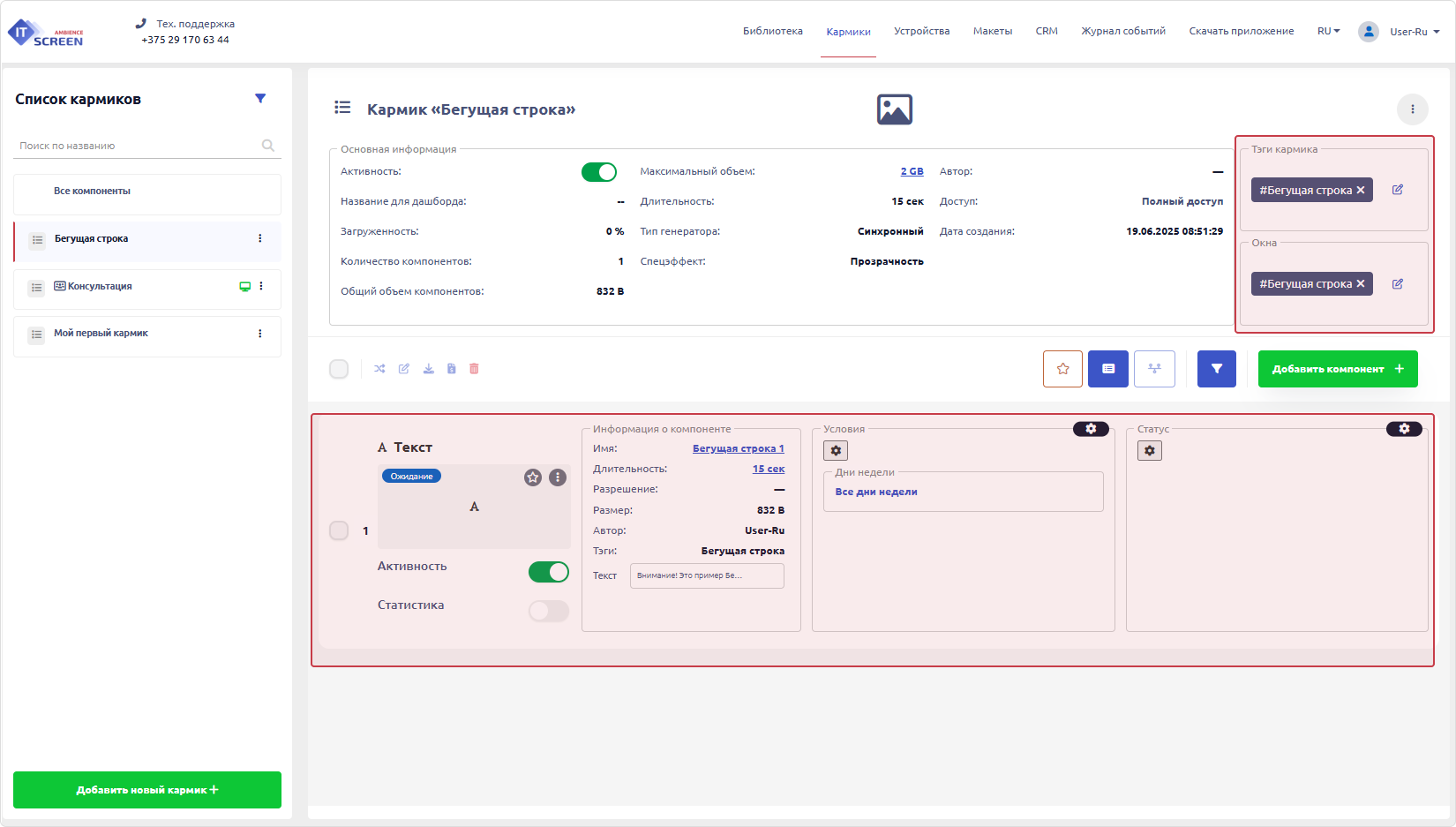
Task: Check the select-all components checkbox
Action: (339, 369)
